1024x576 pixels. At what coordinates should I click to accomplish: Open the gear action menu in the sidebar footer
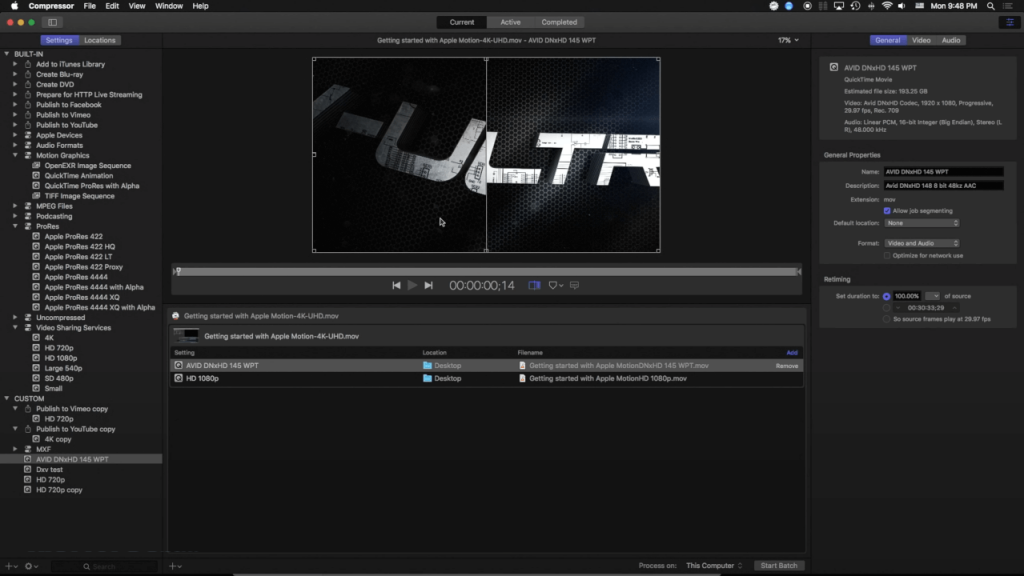click(x=31, y=566)
